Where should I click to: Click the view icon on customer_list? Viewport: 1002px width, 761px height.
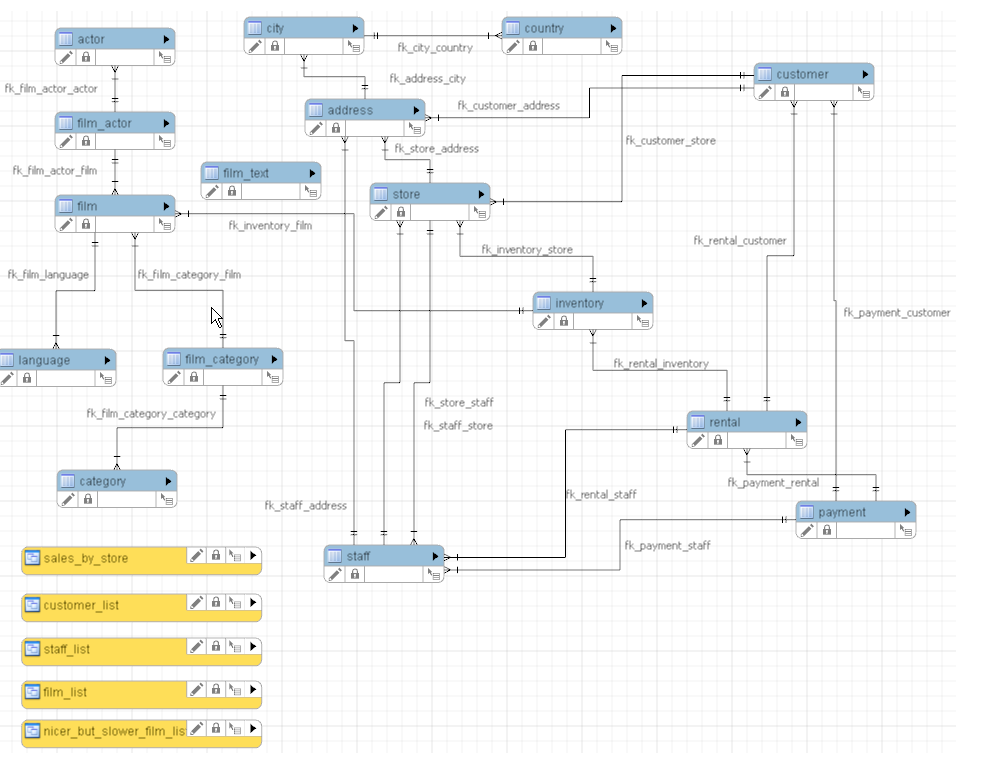[33, 604]
